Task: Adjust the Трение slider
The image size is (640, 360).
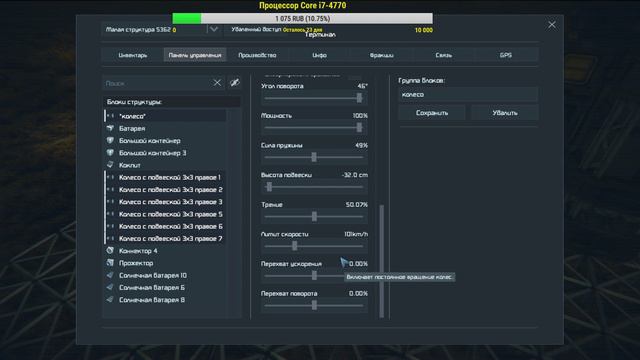Action: point(314,216)
